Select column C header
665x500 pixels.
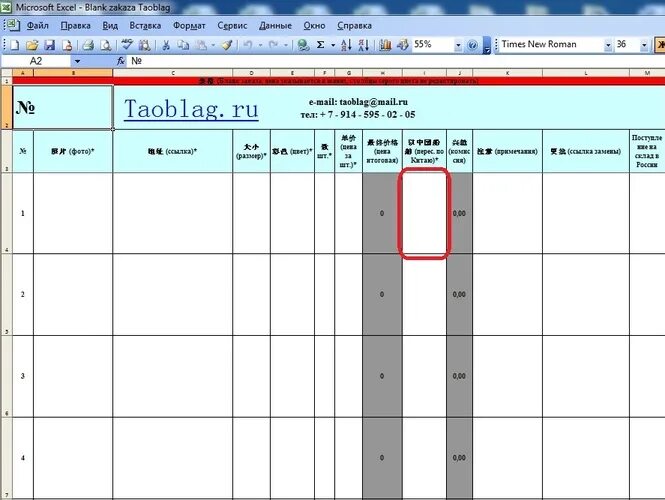(x=173, y=73)
